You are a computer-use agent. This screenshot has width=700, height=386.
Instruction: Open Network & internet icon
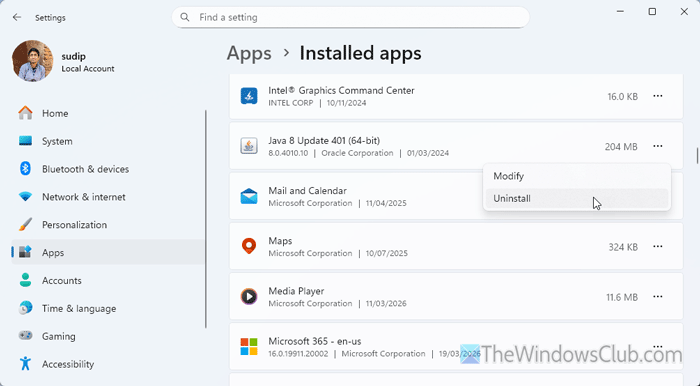click(25, 197)
